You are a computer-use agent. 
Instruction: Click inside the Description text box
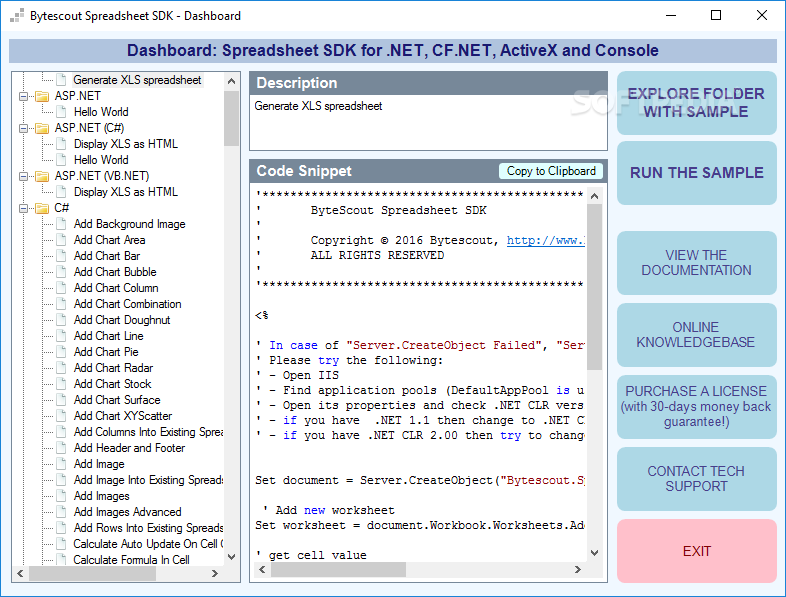[x=428, y=122]
